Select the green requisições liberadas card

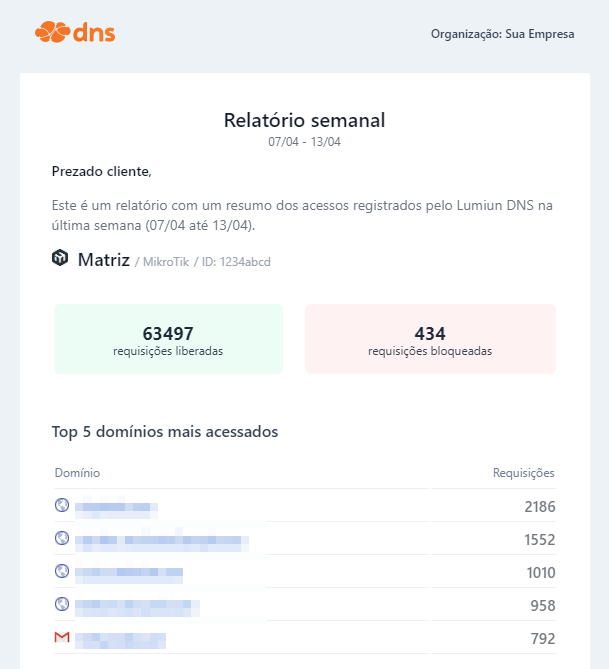point(168,339)
